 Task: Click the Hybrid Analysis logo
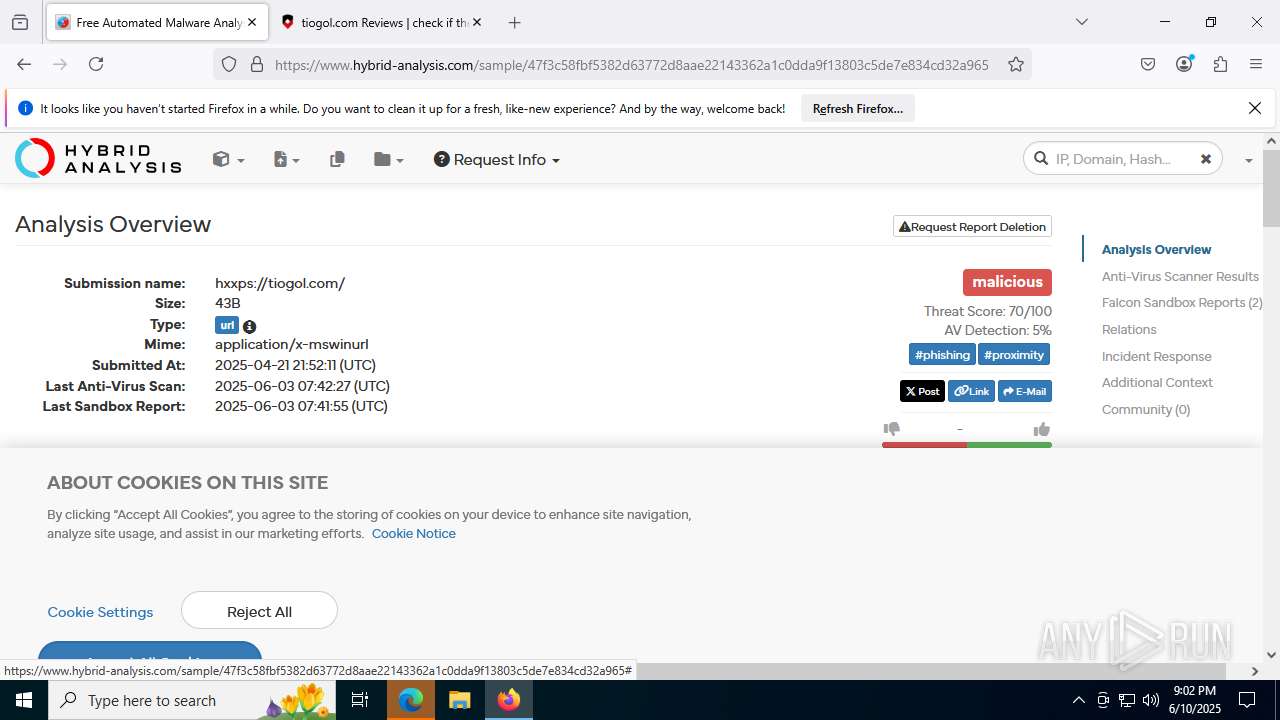(x=98, y=158)
